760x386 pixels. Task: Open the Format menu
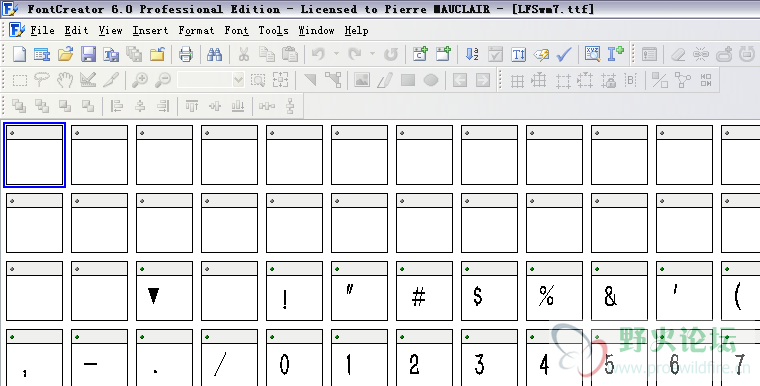click(x=196, y=31)
